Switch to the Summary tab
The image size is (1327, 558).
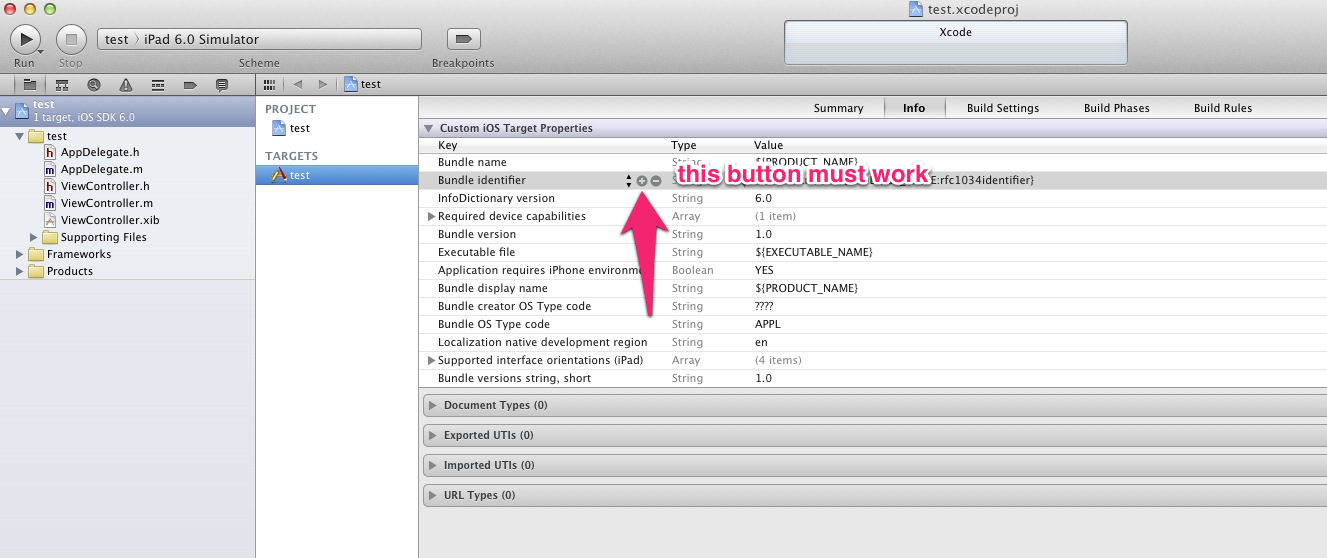click(838, 108)
